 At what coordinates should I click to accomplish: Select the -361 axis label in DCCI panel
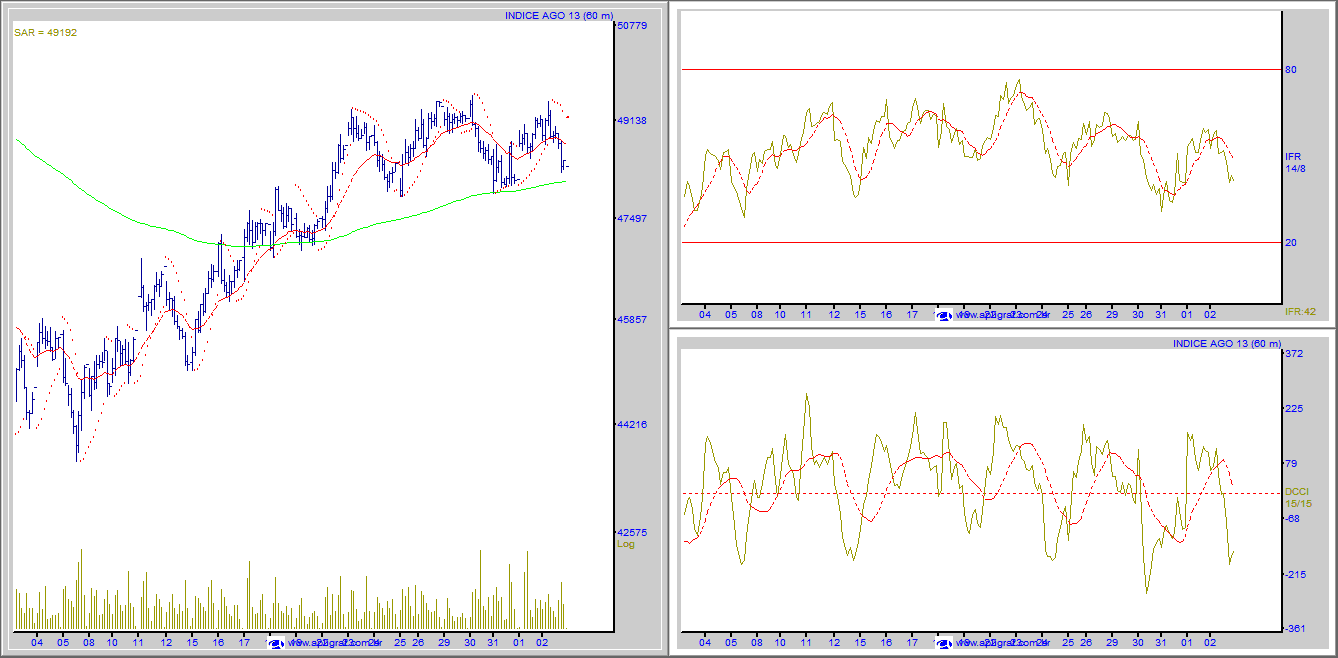point(1294,629)
